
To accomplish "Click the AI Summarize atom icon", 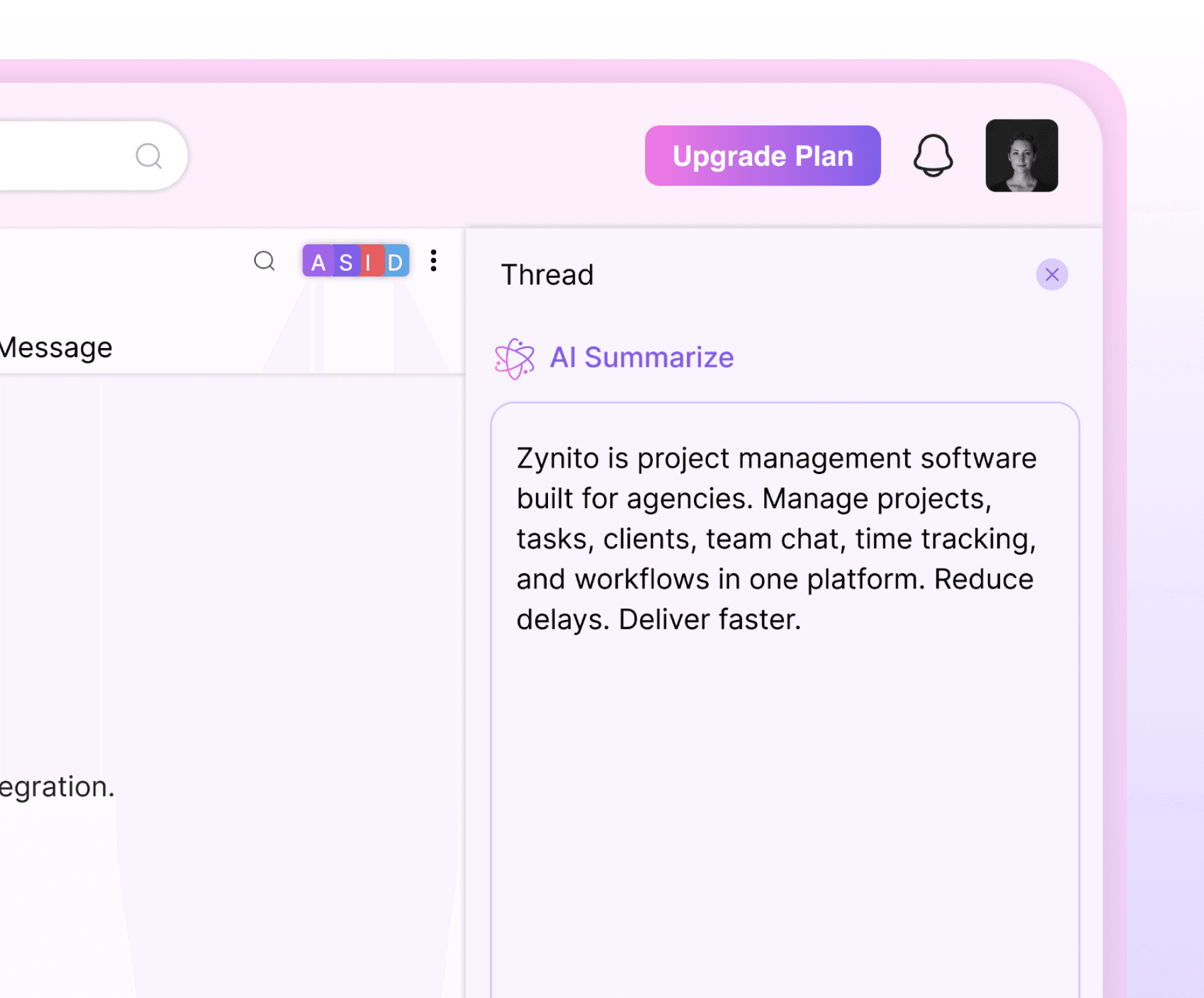I will pyautogui.click(x=515, y=358).
